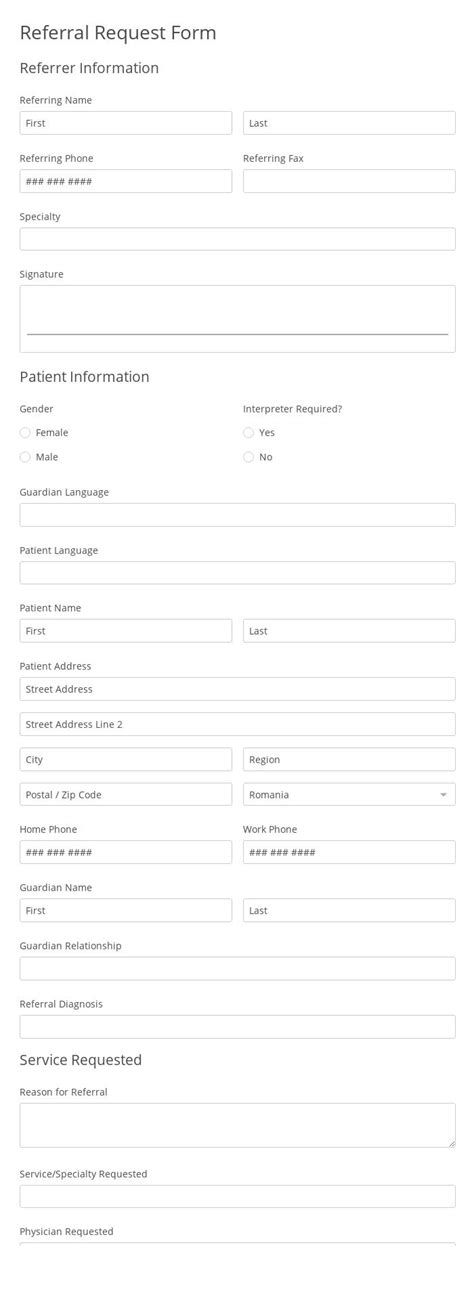Click the Guardian Relationship field

pos(237,969)
